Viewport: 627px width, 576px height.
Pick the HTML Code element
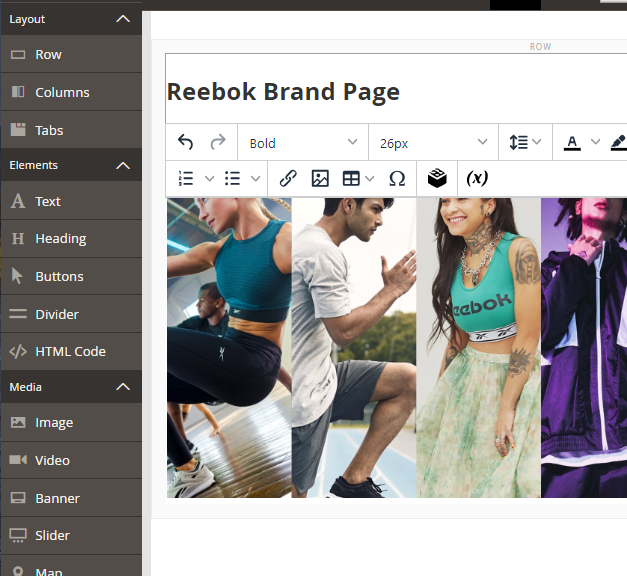coord(71,351)
